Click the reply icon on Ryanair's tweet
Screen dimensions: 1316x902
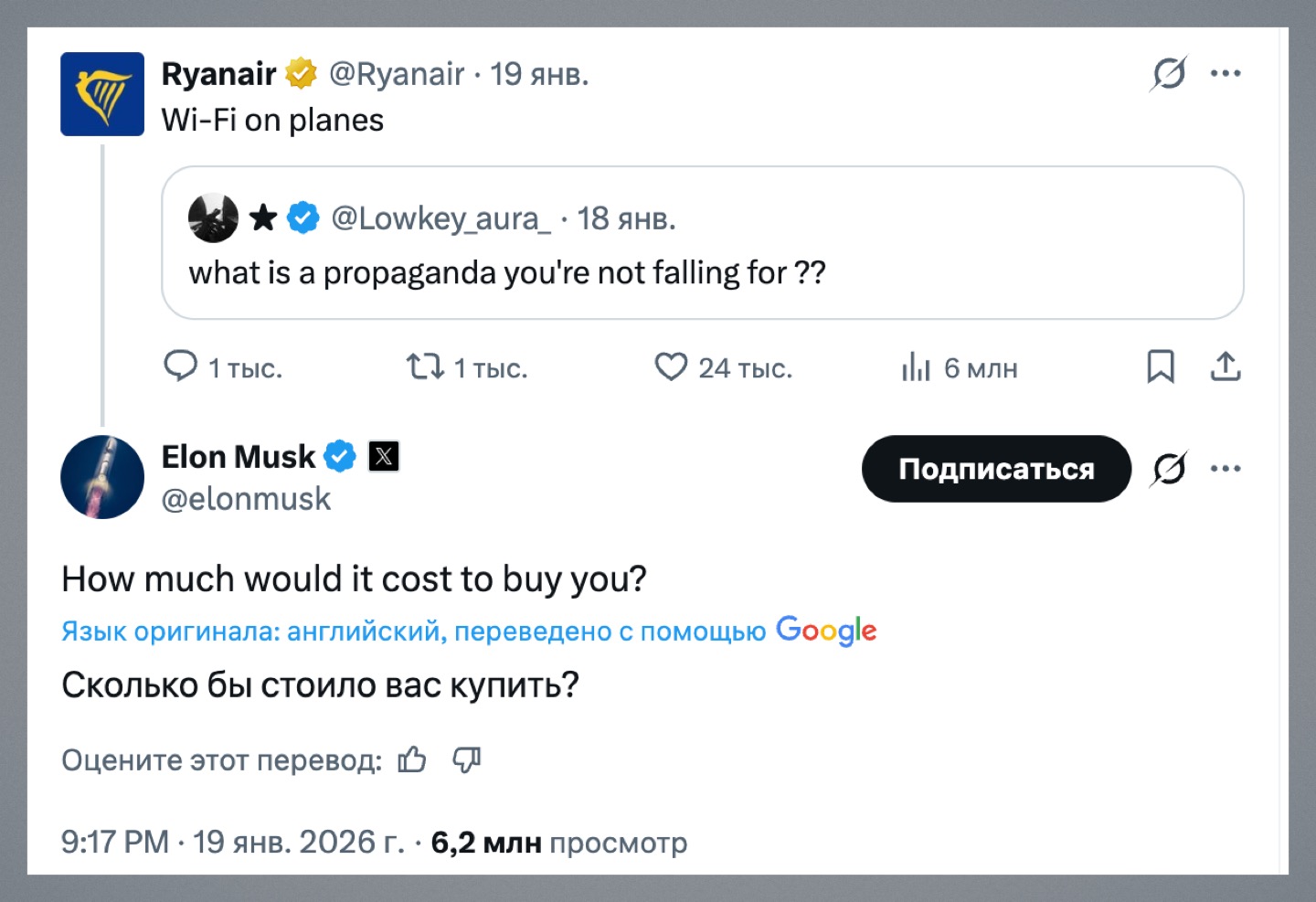click(x=180, y=366)
